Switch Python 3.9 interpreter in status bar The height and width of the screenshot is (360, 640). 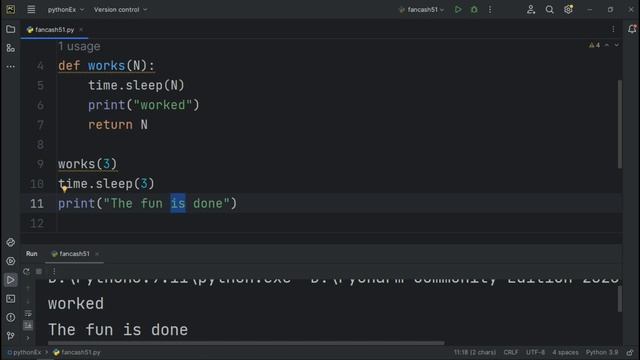pos(602,352)
